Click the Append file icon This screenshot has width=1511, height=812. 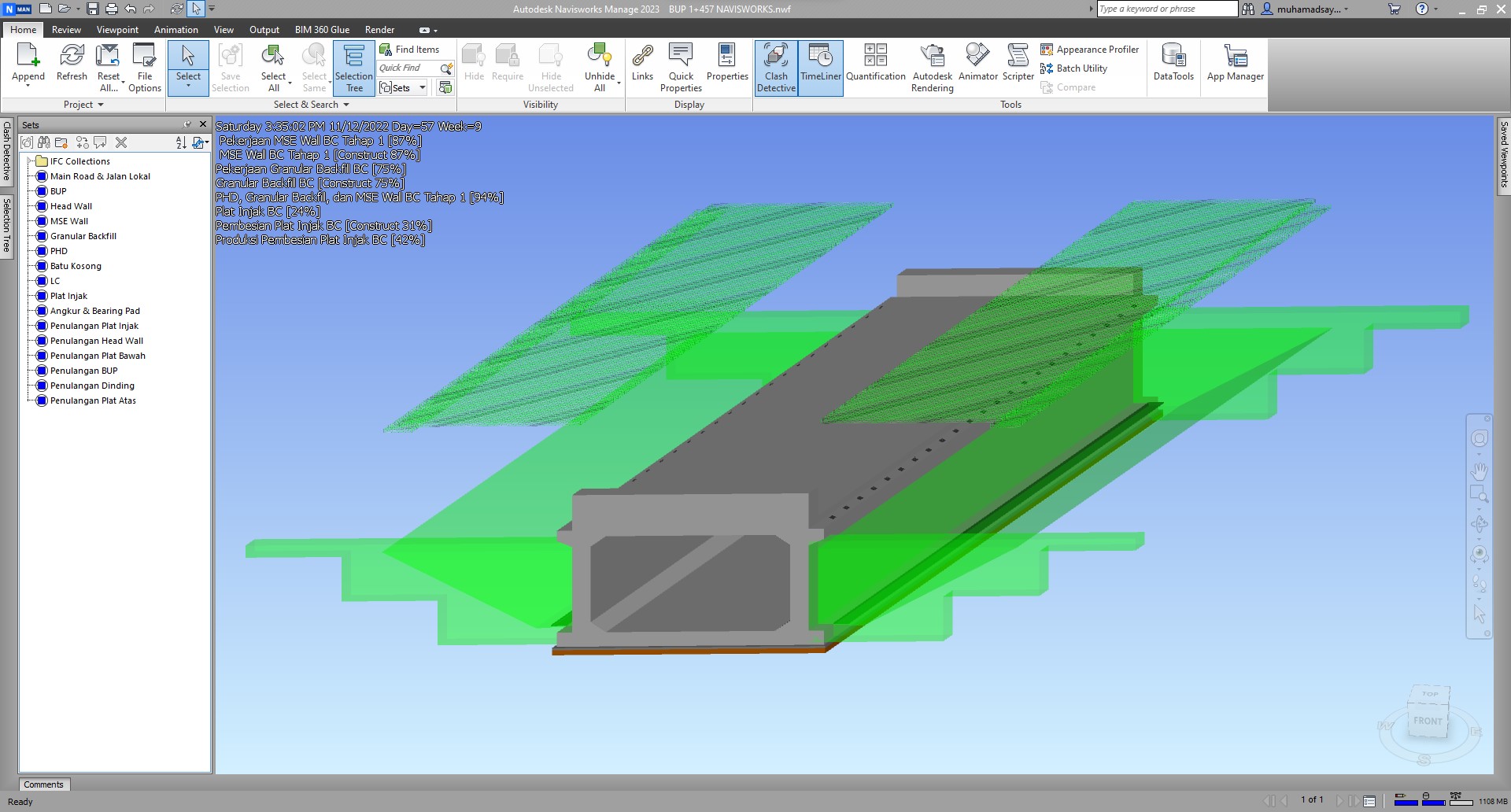click(x=28, y=56)
